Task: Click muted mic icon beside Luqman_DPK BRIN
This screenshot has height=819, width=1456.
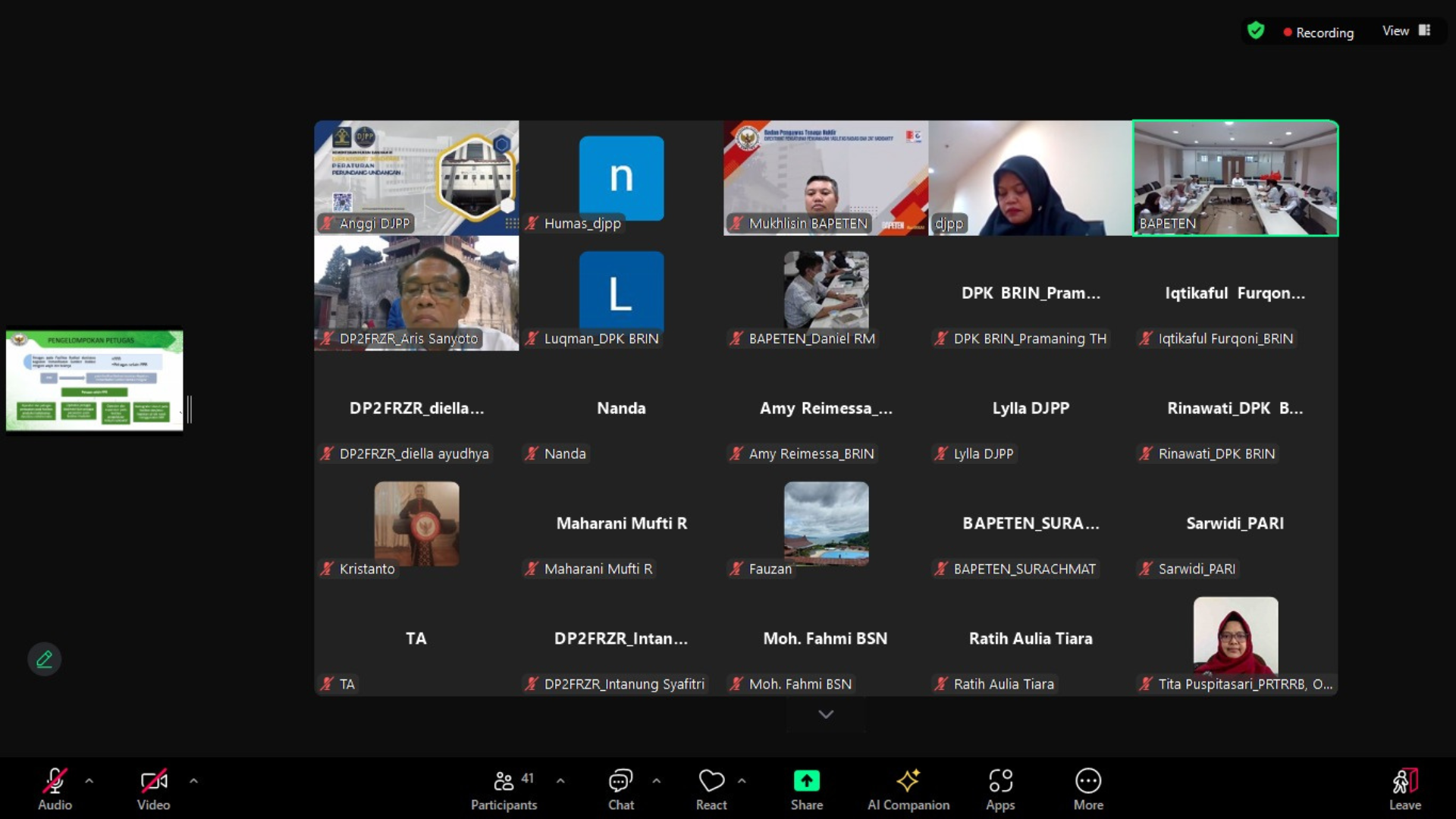Action: click(532, 338)
